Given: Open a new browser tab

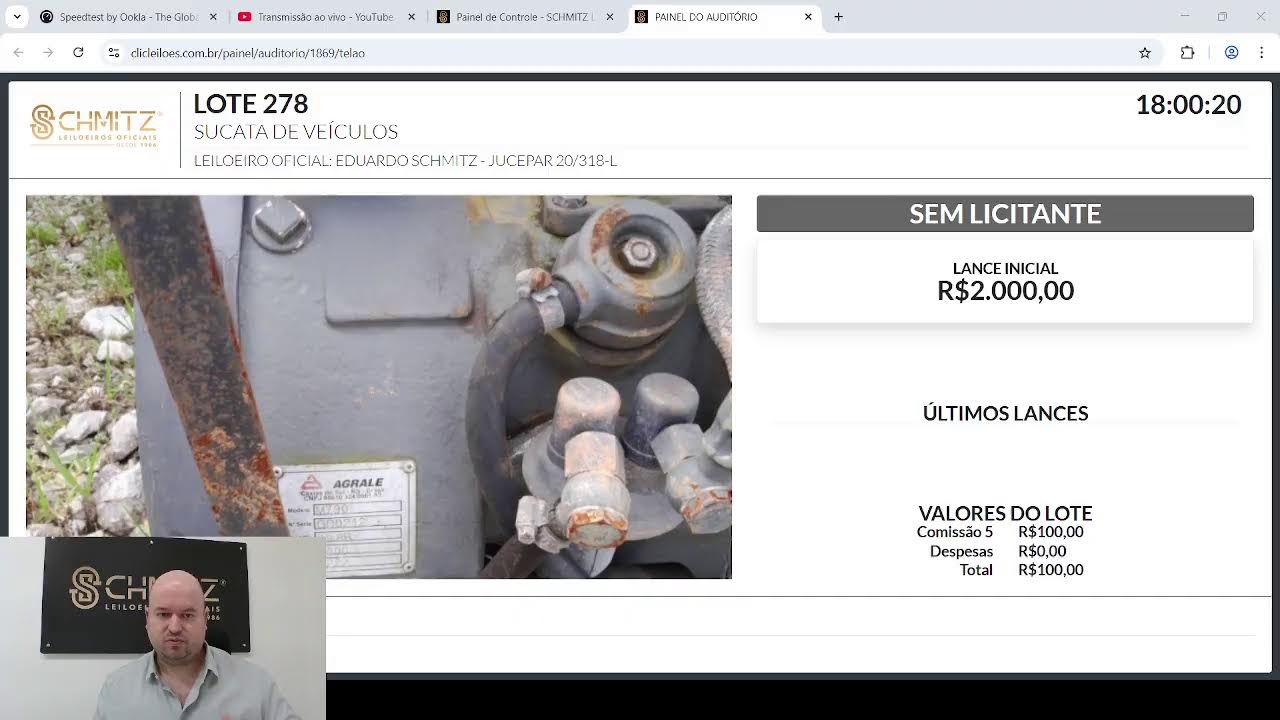Looking at the screenshot, I should (838, 17).
